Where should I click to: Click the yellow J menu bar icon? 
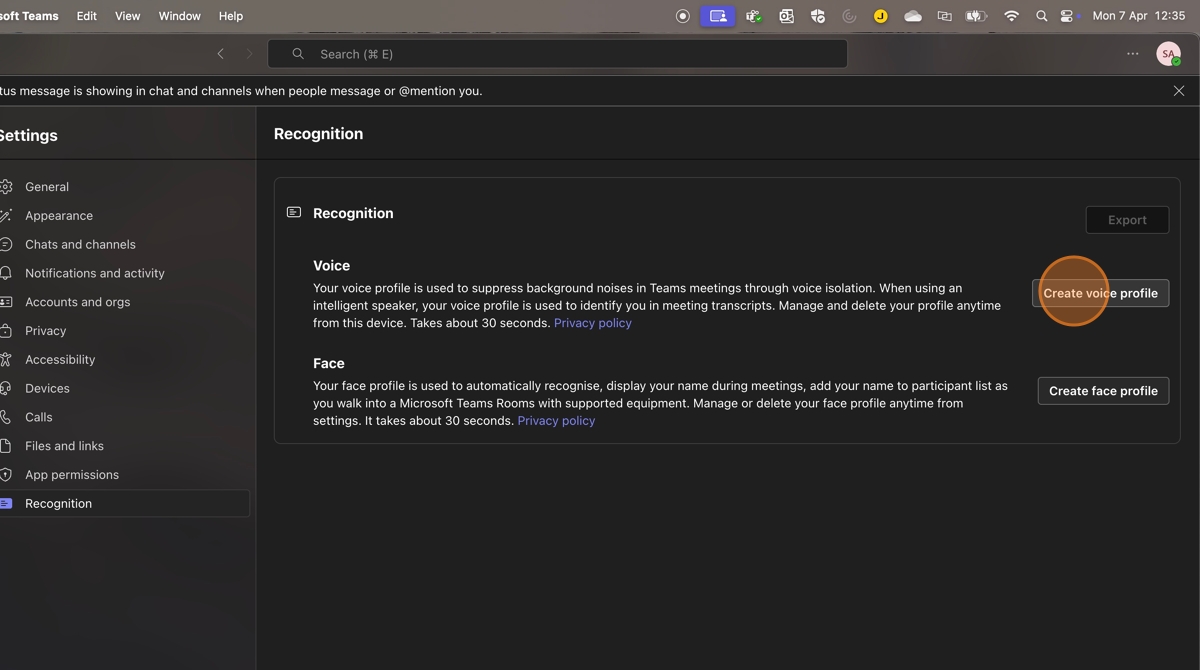pos(881,16)
